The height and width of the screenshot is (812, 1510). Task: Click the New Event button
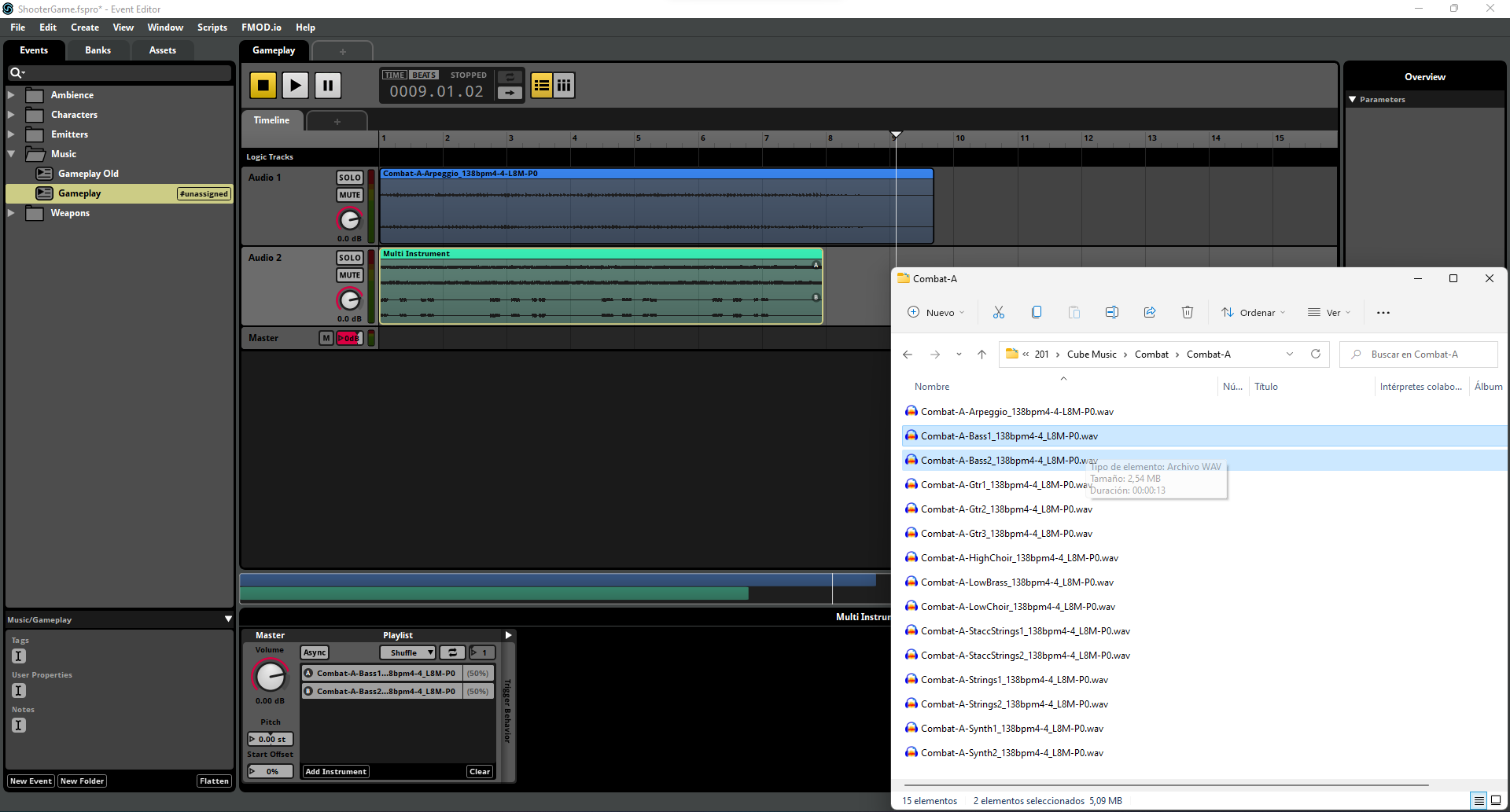point(31,781)
